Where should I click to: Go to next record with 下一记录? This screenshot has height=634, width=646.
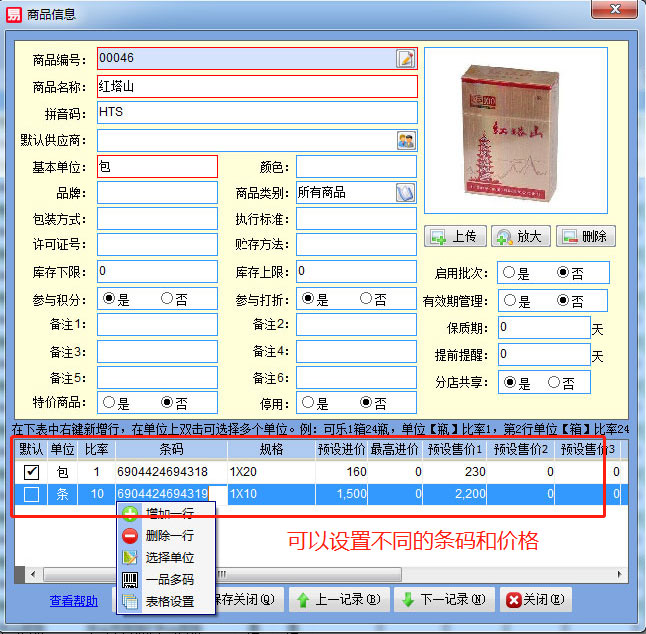coord(441,600)
